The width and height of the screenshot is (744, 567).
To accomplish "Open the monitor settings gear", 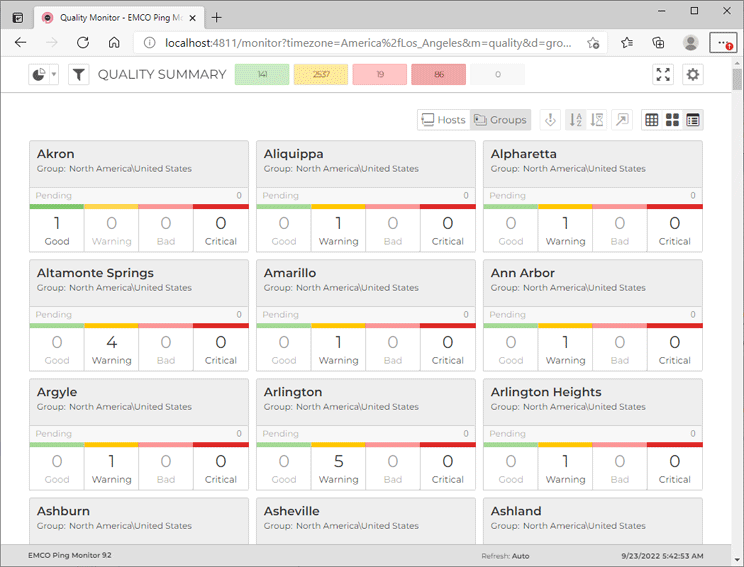I will point(692,75).
